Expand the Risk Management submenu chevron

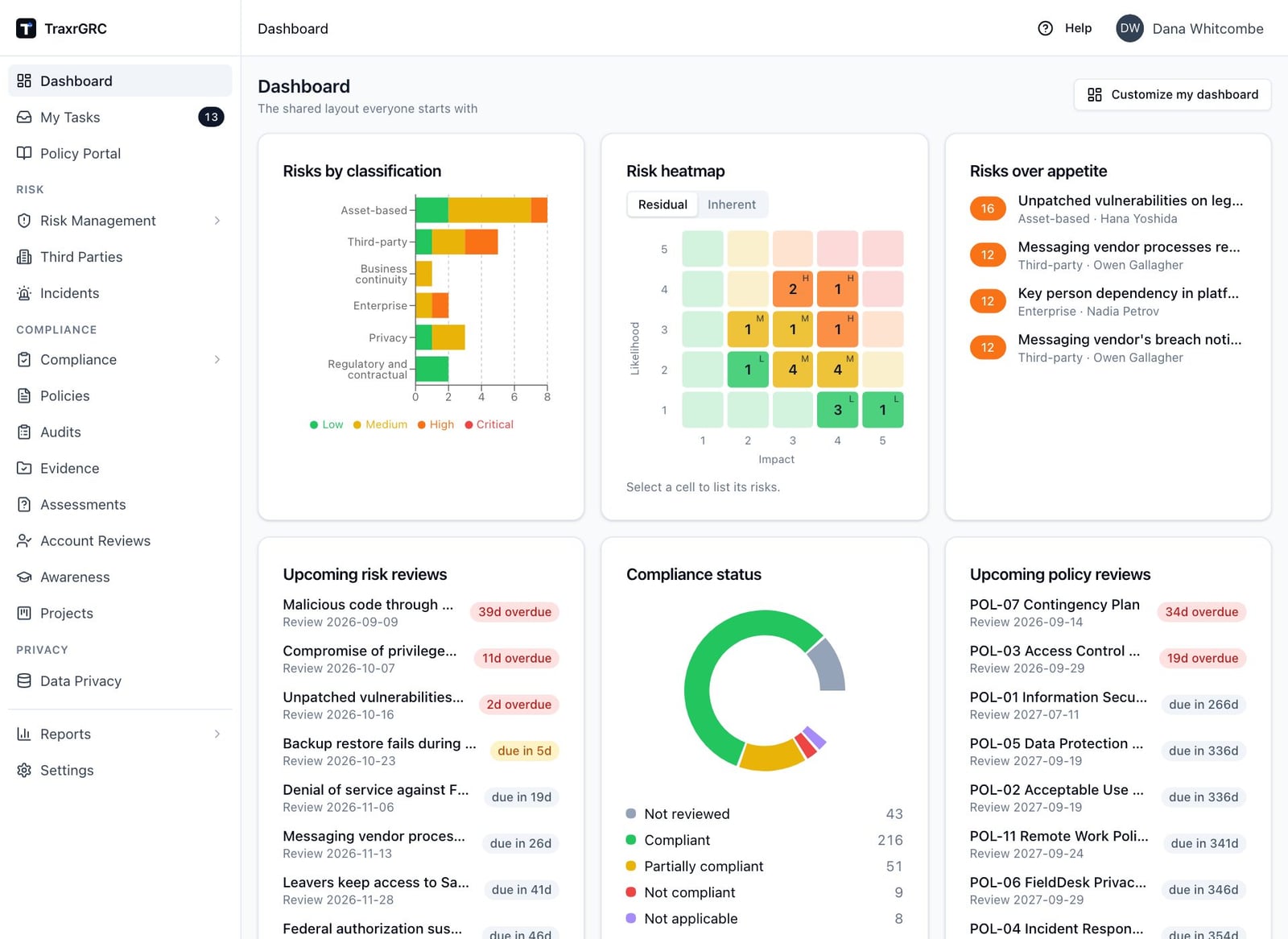point(217,221)
